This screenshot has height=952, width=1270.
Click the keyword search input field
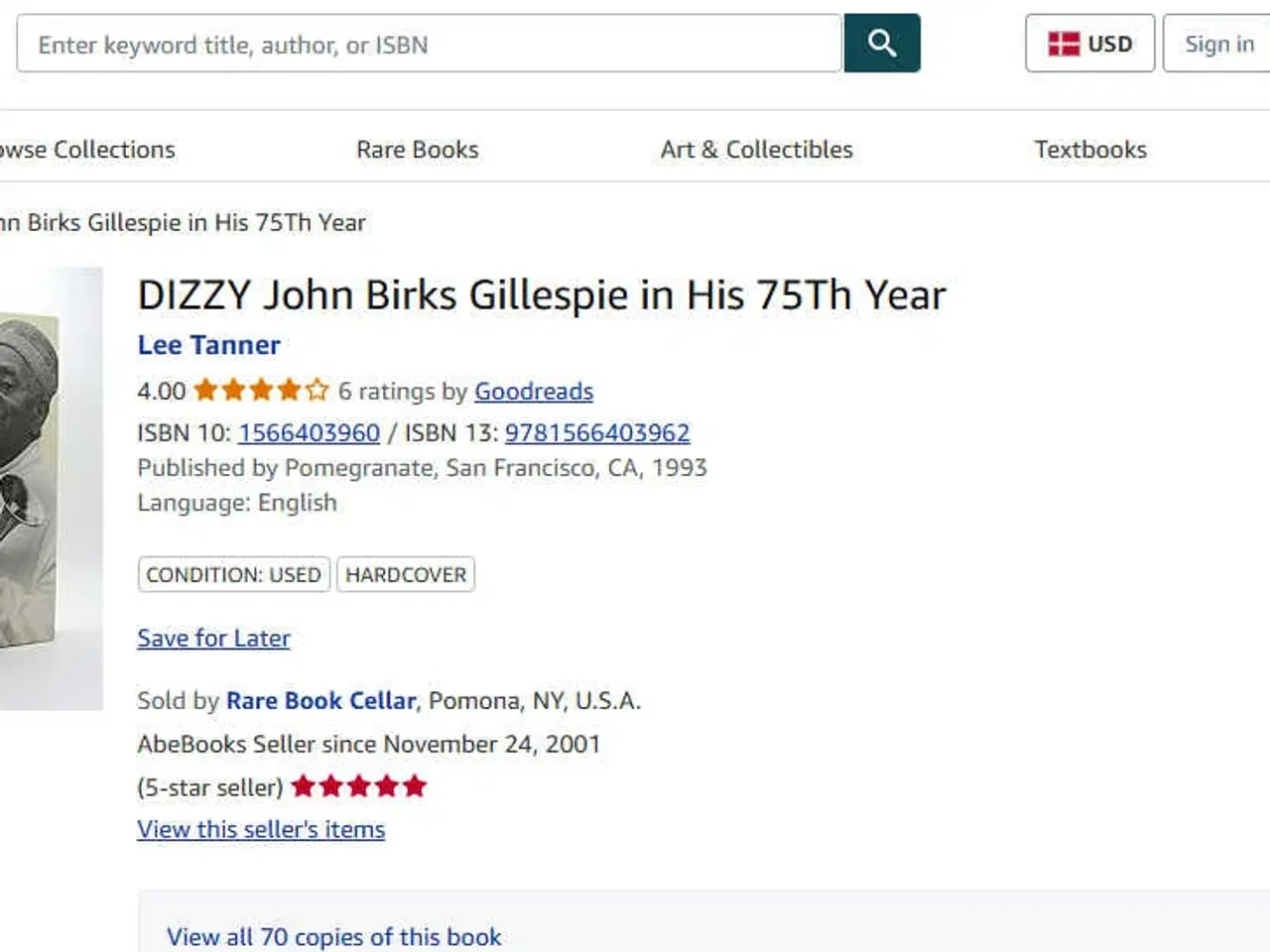[427, 44]
